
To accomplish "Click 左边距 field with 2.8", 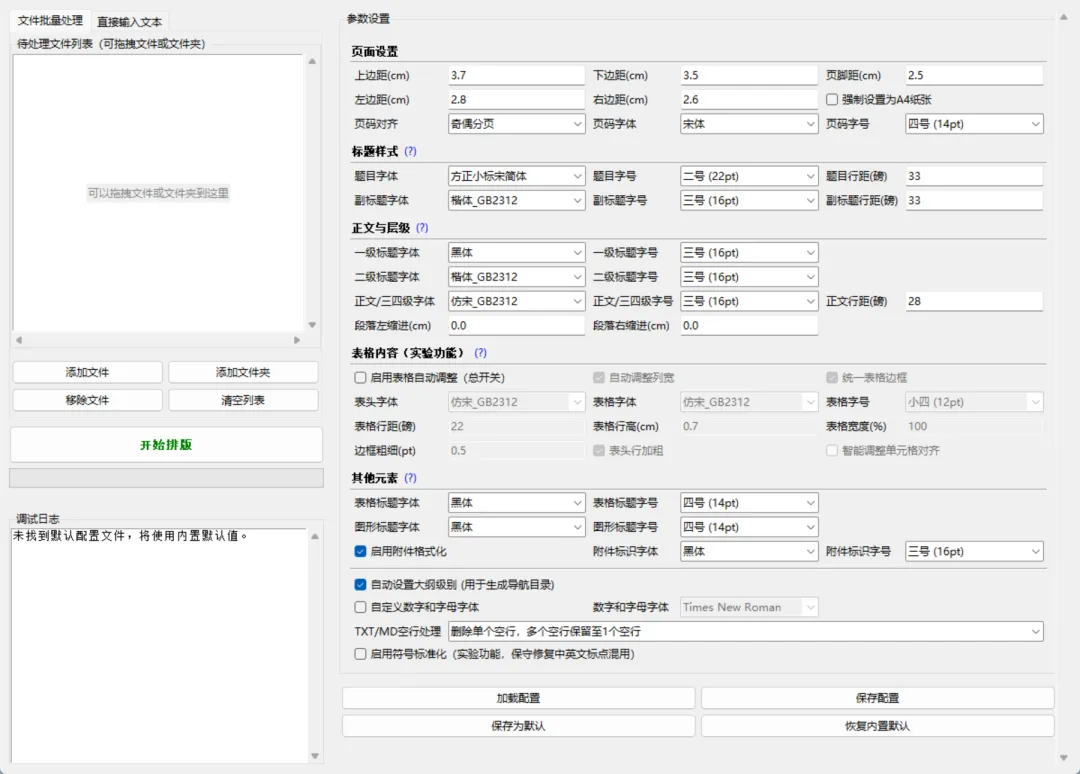I will [517, 99].
